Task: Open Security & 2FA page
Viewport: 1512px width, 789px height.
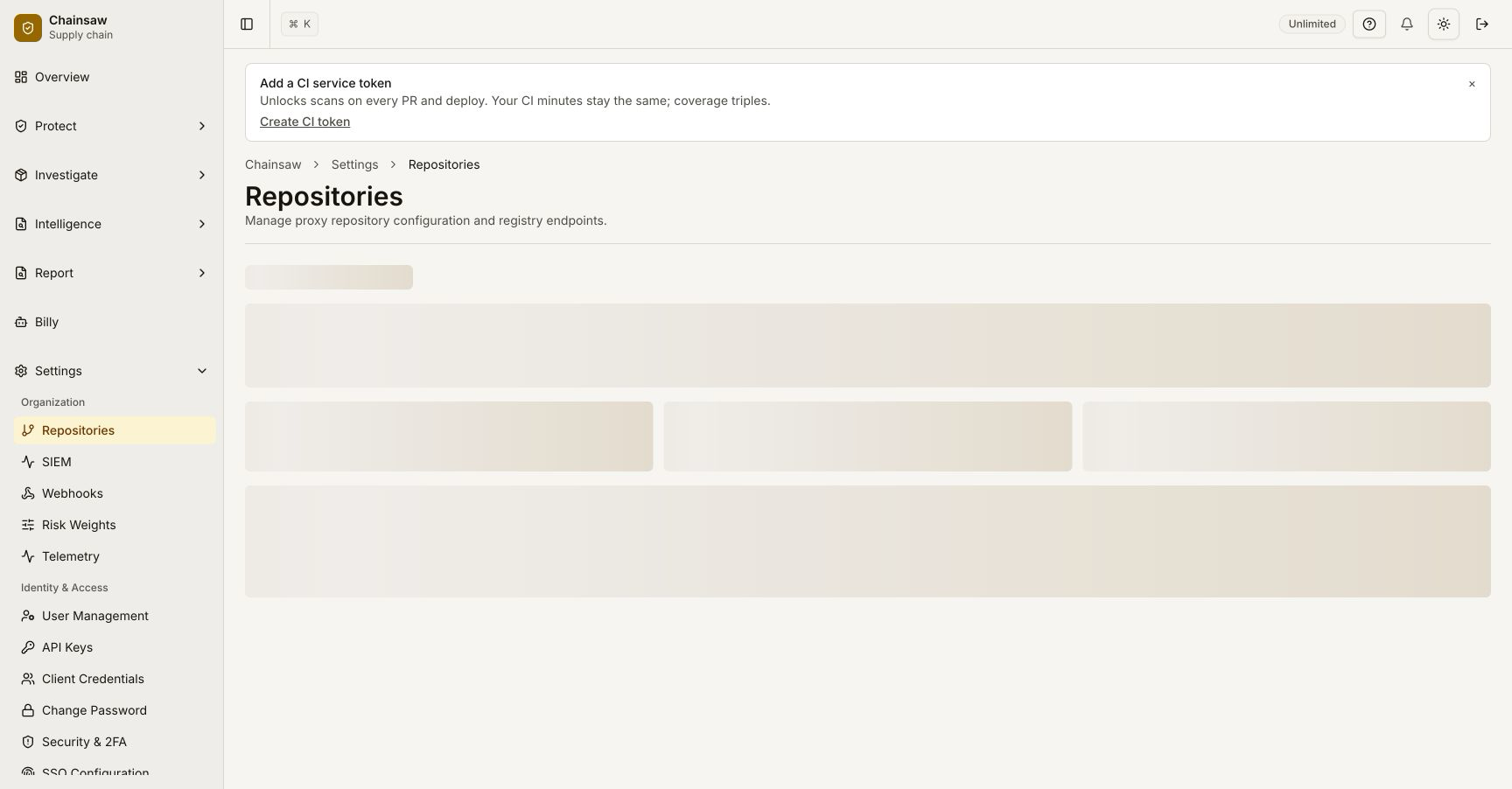Action: click(115, 742)
